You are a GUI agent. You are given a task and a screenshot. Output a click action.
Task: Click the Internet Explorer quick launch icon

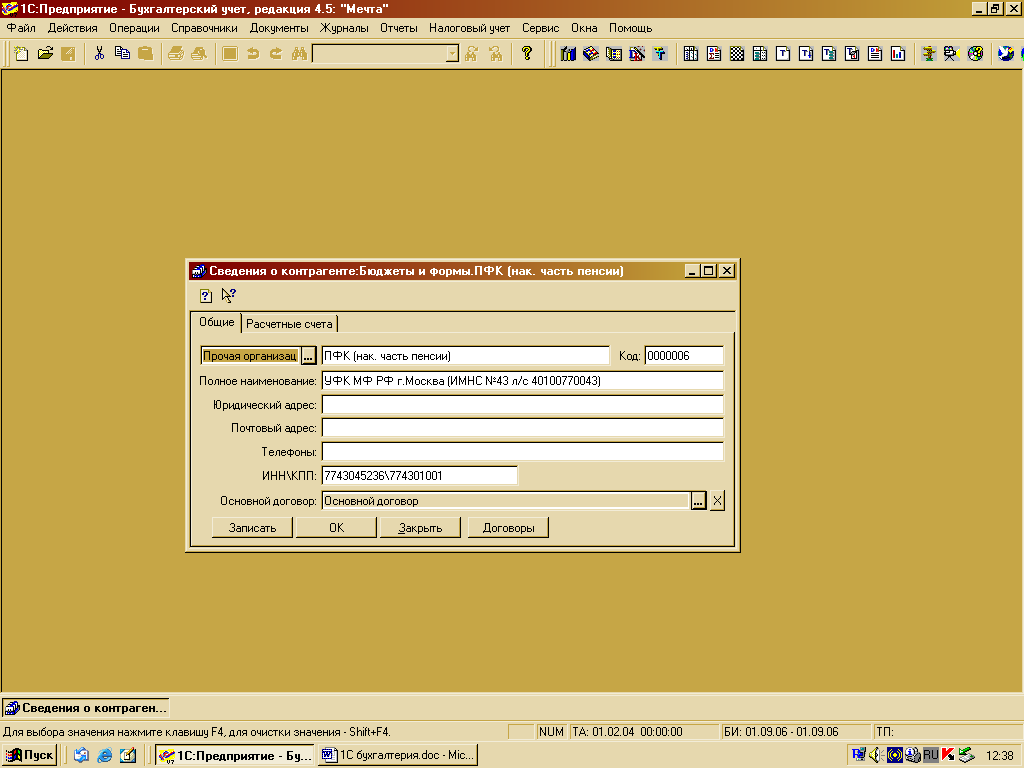pyautogui.click(x=104, y=756)
